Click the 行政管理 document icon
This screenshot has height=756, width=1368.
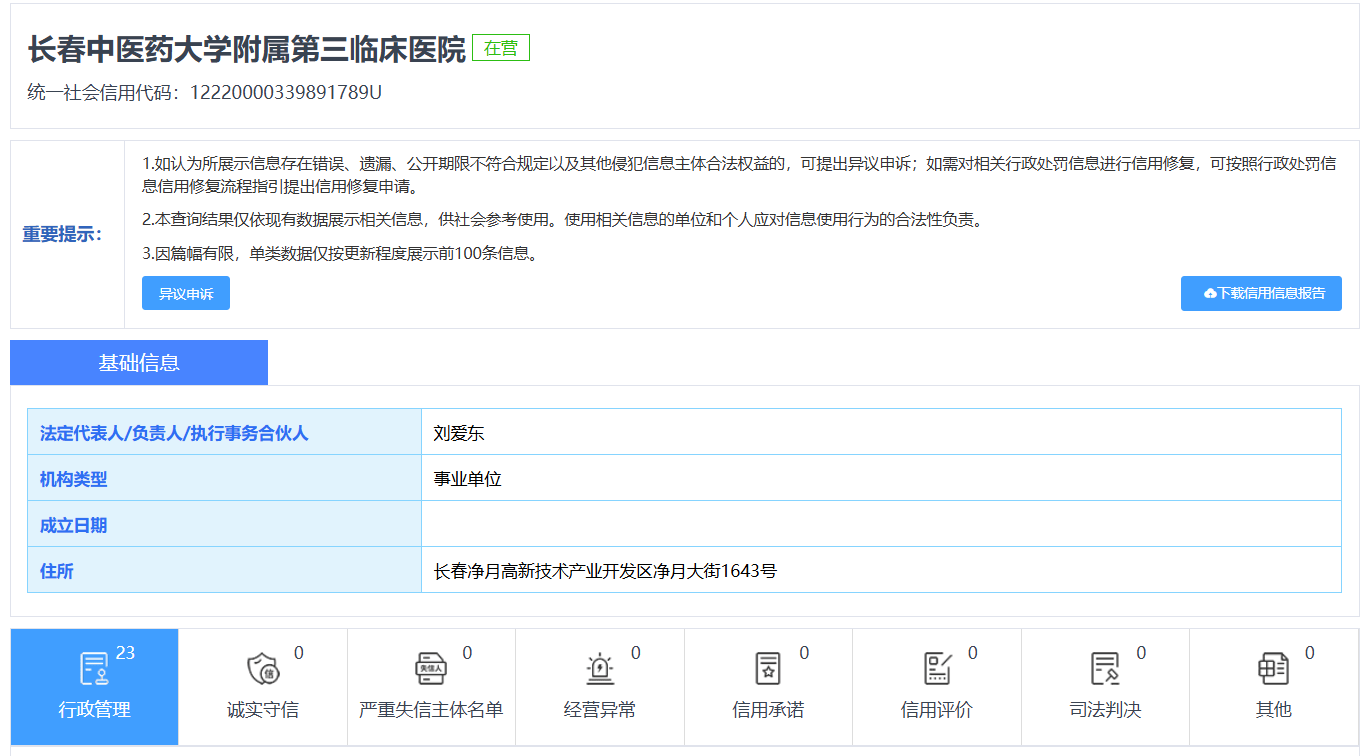(94, 668)
